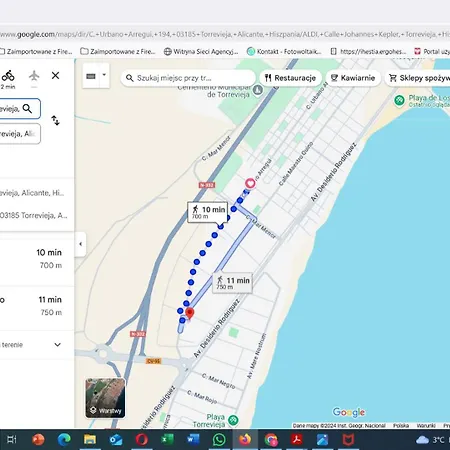Filter map by Restauracje
450x450 pixels.
pos(291,78)
